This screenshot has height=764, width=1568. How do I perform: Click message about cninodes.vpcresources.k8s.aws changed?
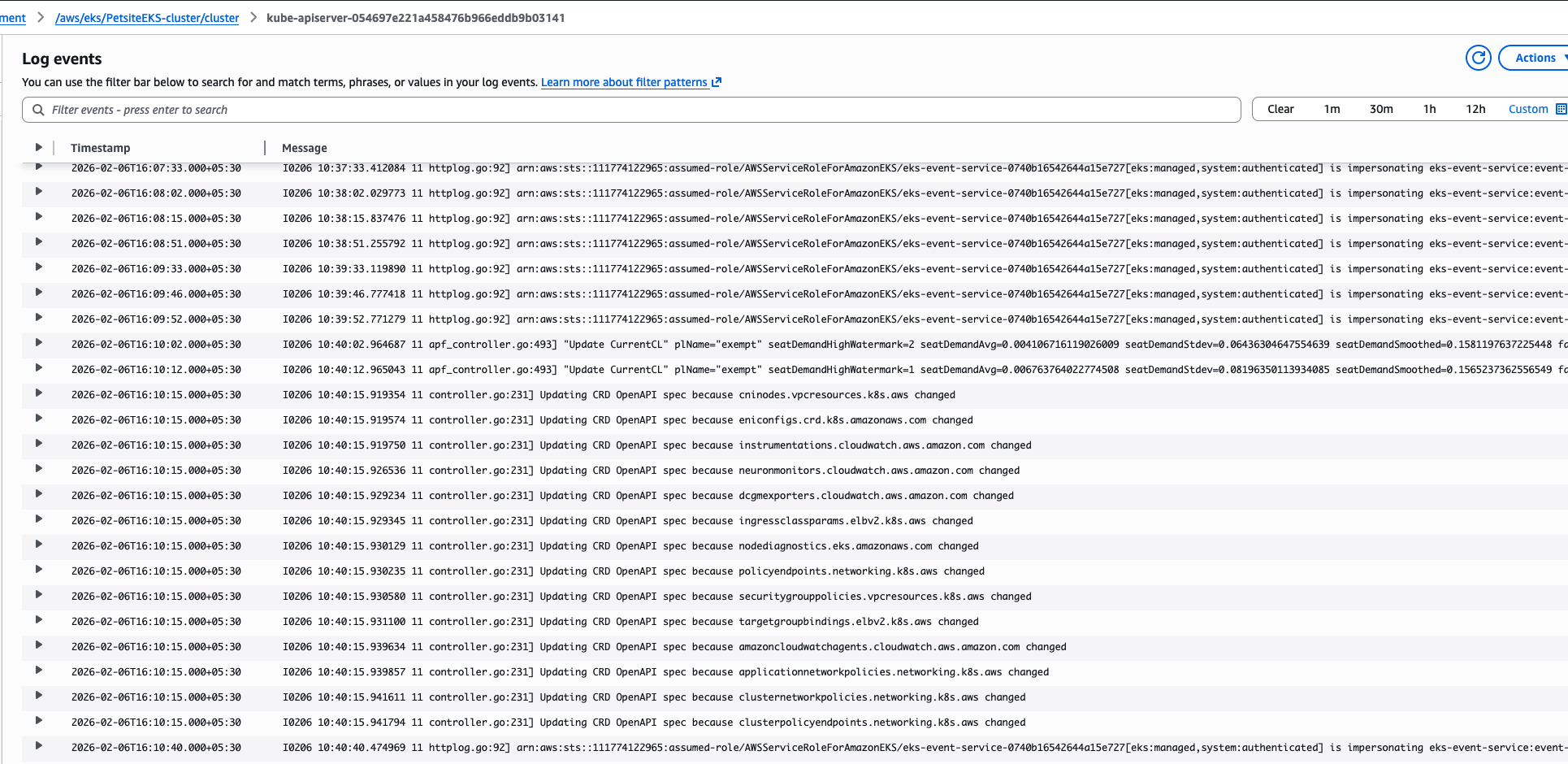click(x=619, y=395)
